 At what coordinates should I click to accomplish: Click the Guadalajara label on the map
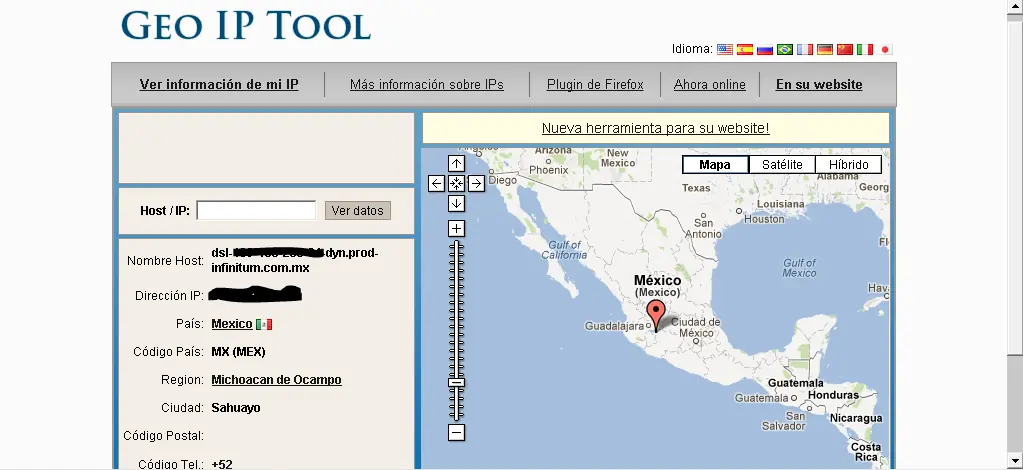[x=614, y=326]
